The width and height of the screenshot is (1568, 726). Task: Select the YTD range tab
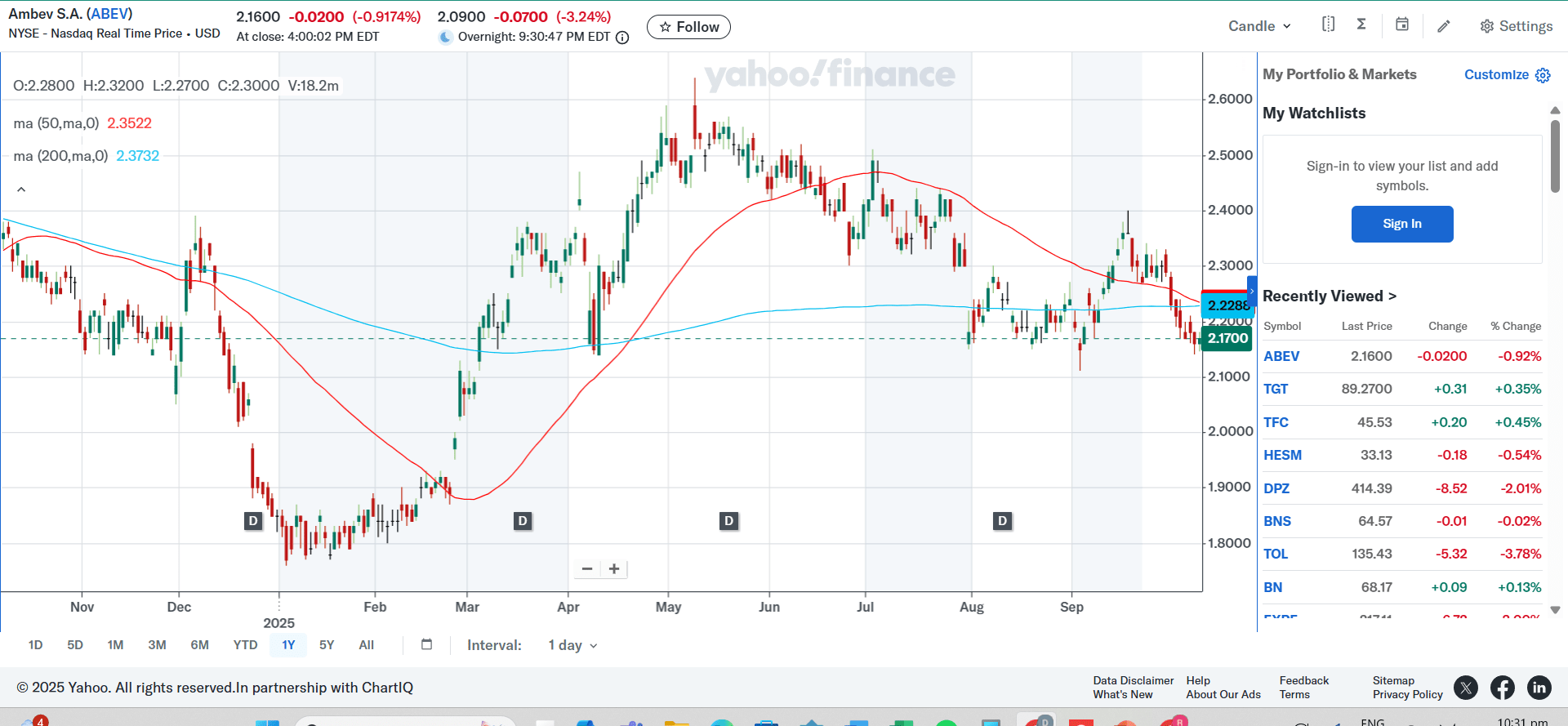click(245, 645)
